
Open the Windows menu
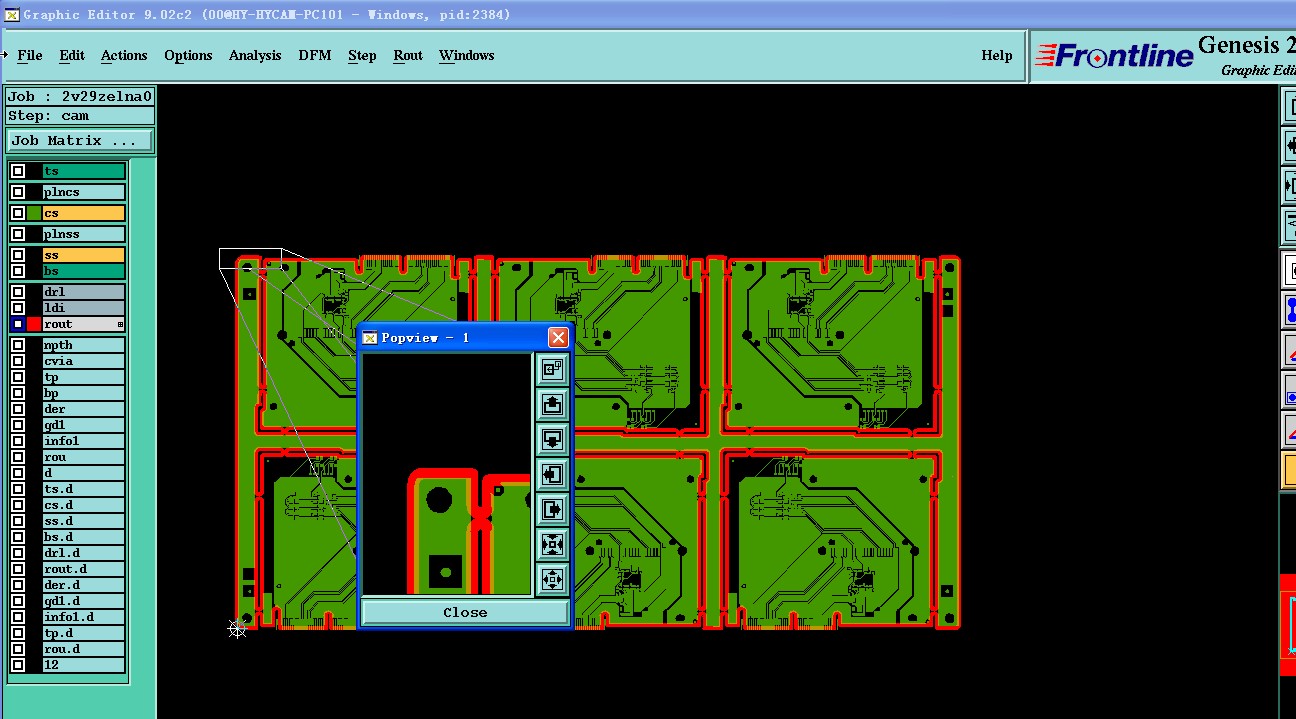pyautogui.click(x=467, y=55)
